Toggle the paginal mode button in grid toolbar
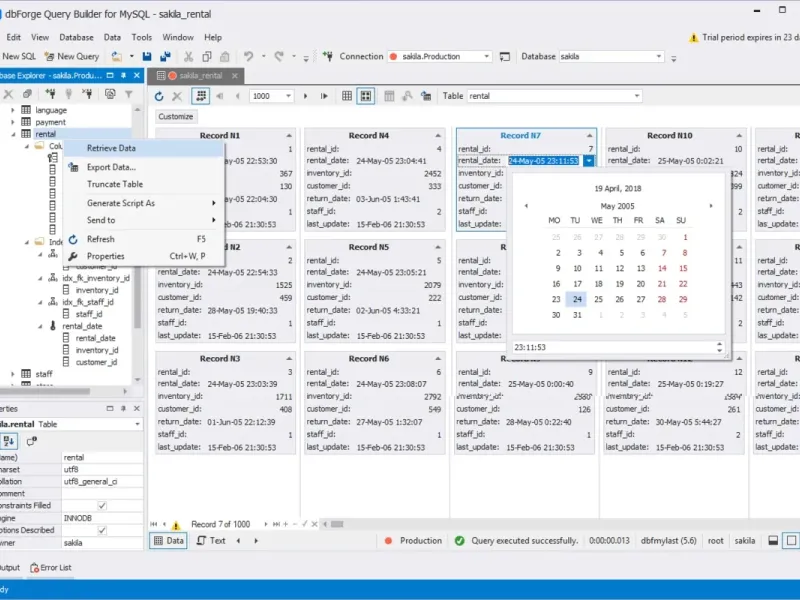800x600 pixels. (x=201, y=96)
